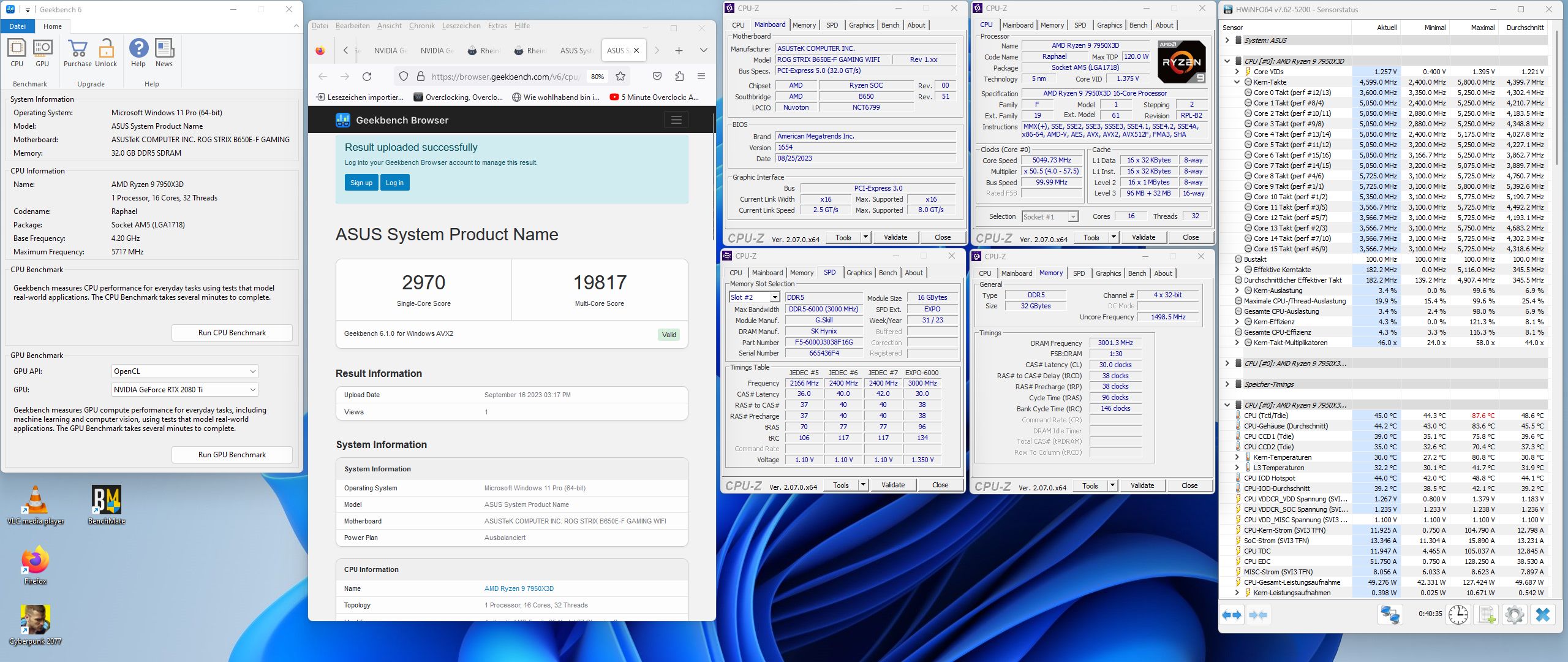Viewport: 1568px width, 662px height.
Task: Switch to Graphics tab in CPU-Z Memory window
Action: pyautogui.click(x=1108, y=273)
